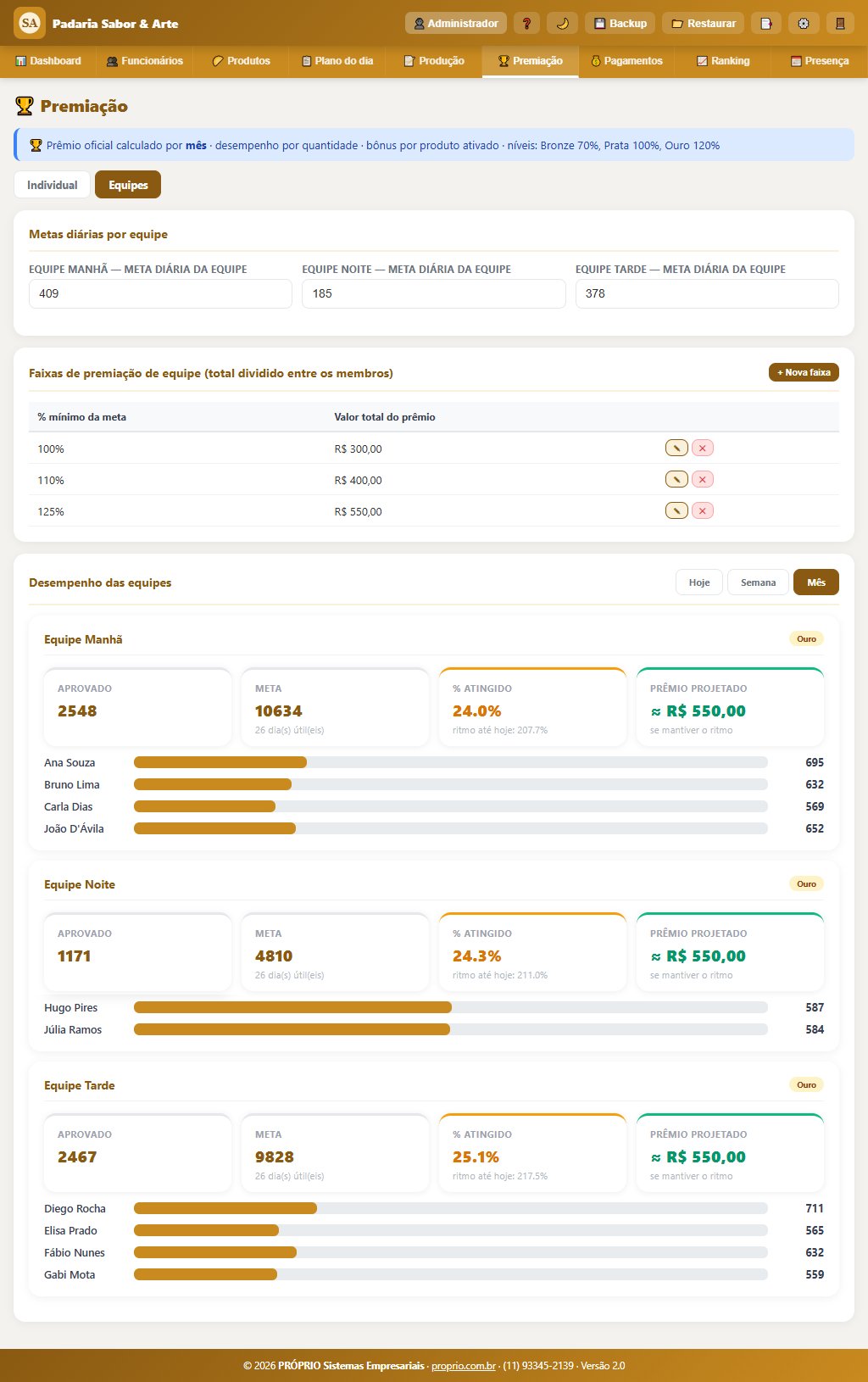Click the R$ 300,00 prize value

[x=358, y=449]
